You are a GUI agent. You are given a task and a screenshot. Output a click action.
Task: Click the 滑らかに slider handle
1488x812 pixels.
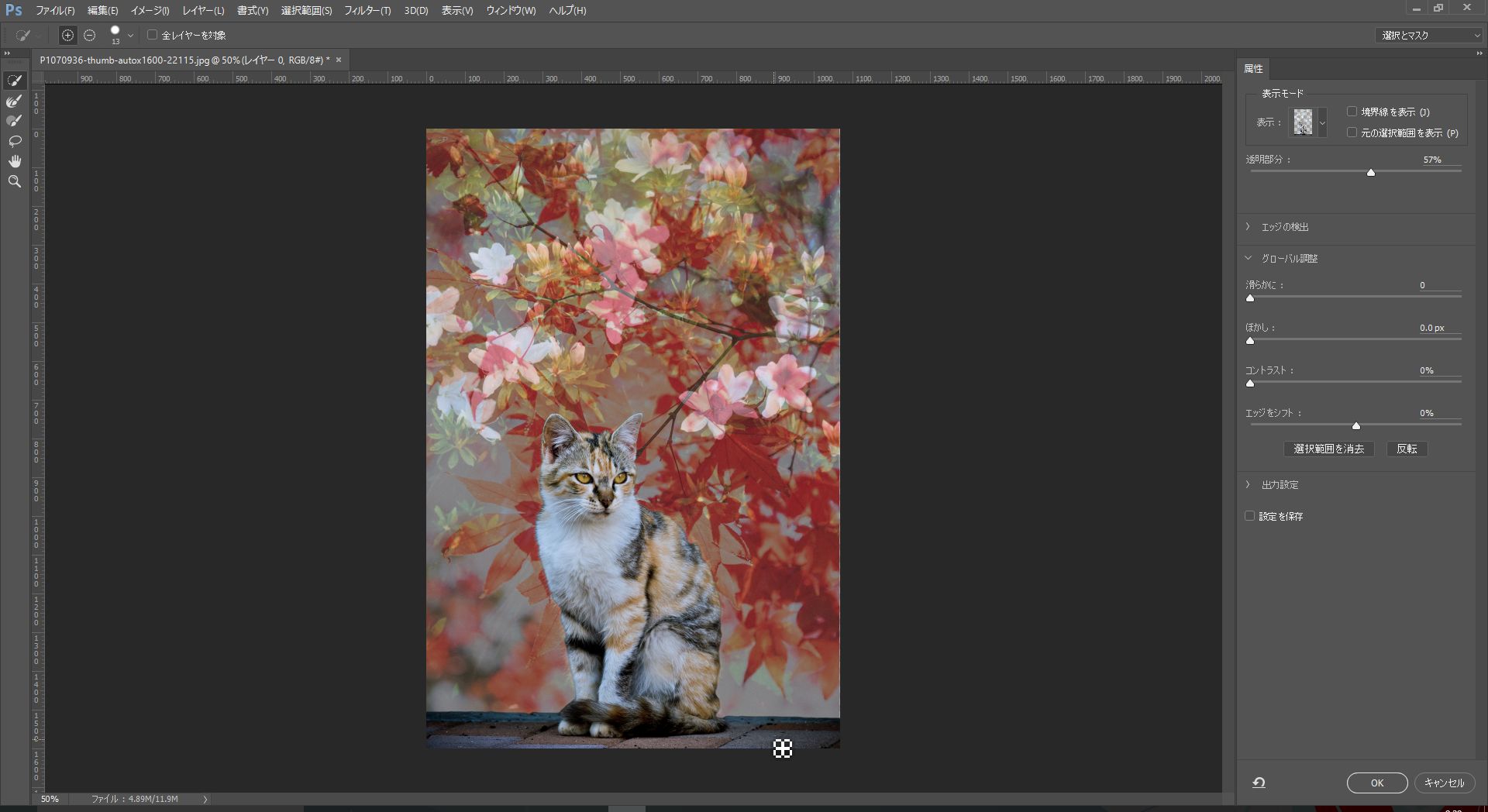click(x=1250, y=298)
